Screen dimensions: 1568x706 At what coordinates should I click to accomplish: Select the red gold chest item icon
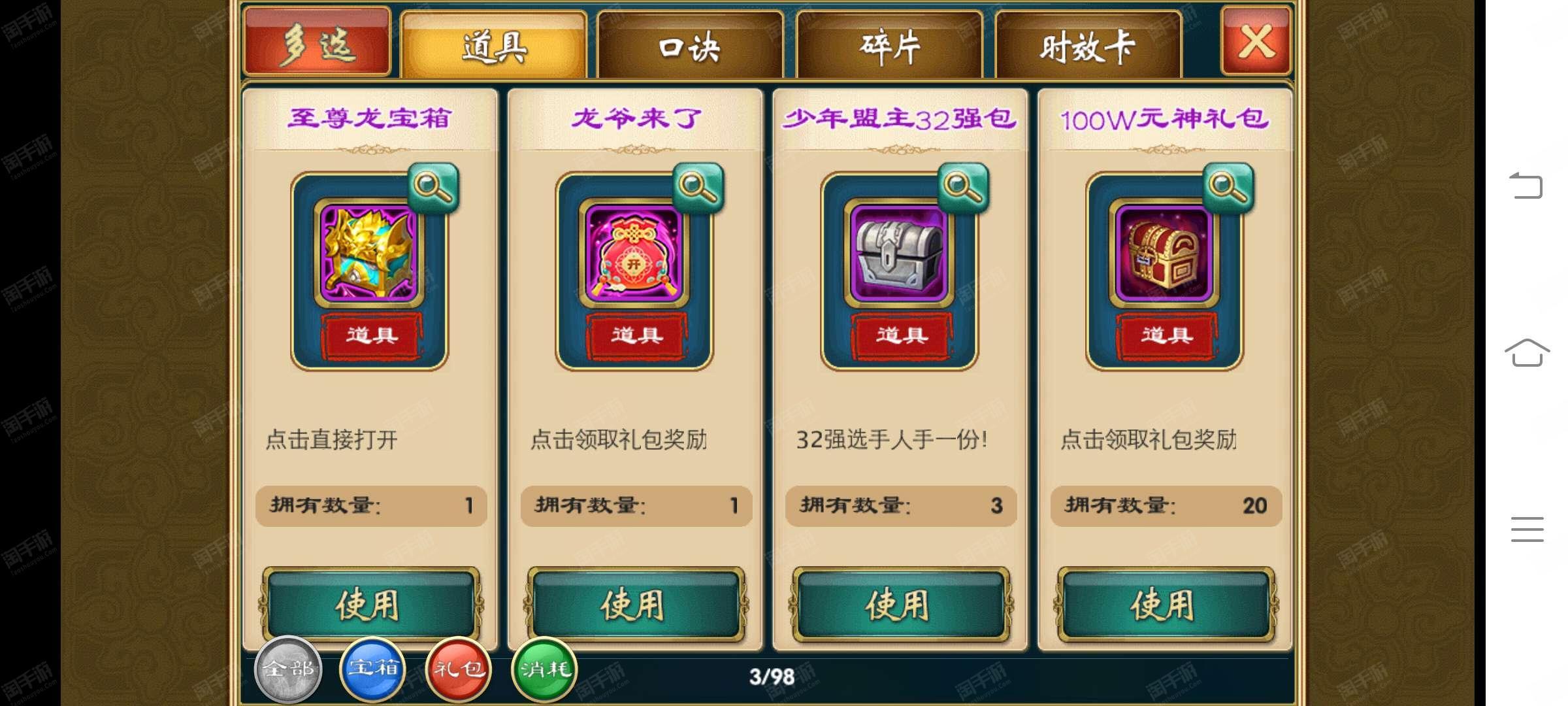click(1164, 254)
